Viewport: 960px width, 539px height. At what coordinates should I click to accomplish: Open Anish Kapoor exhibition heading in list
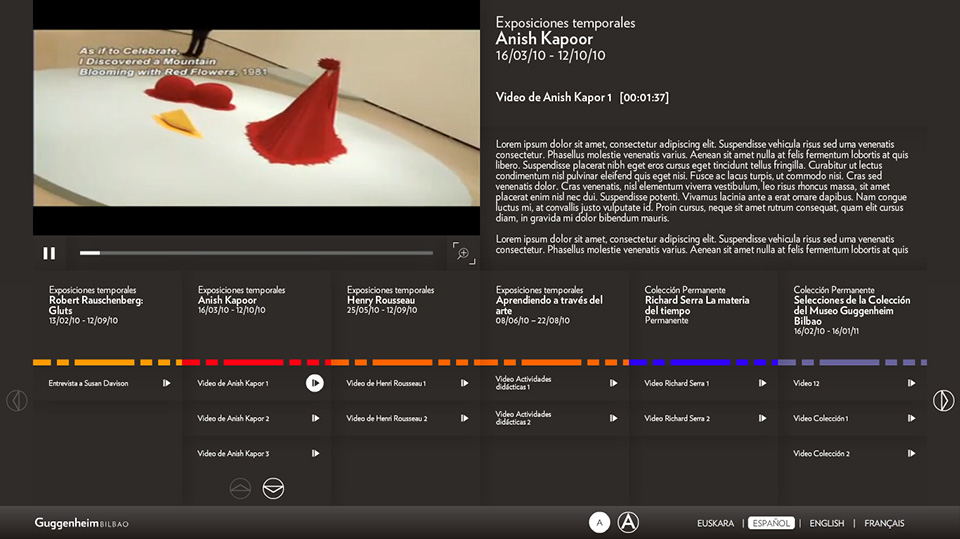[241, 300]
